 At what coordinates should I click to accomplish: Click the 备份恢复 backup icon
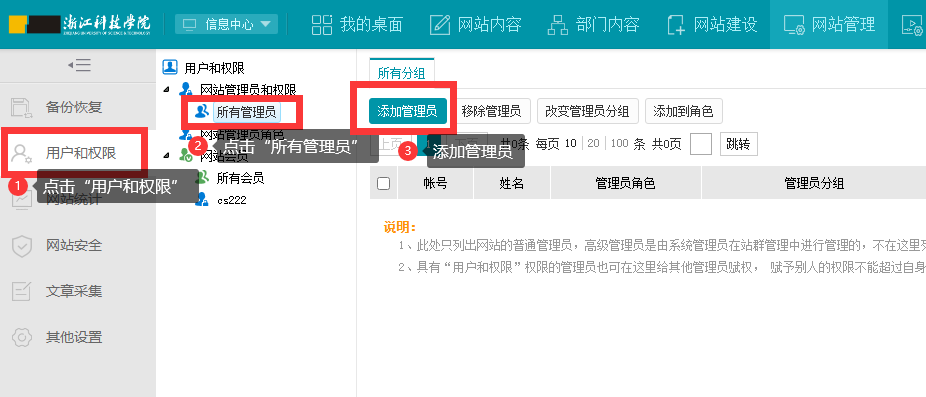coord(22,108)
